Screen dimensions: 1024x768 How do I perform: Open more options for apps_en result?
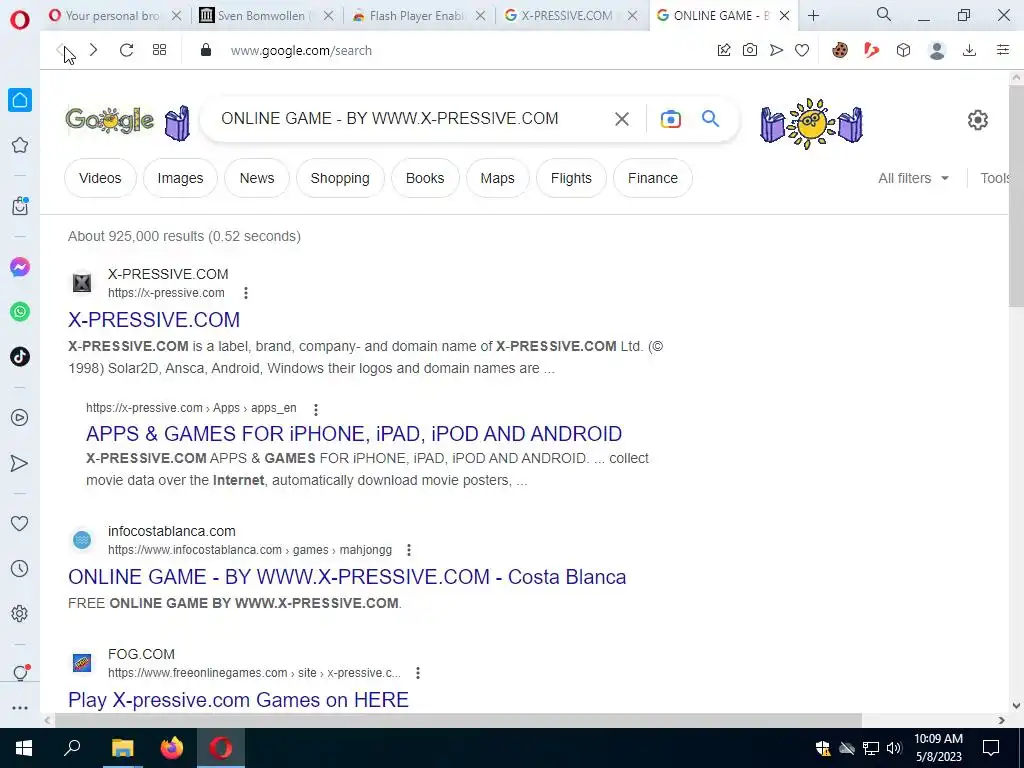315,409
